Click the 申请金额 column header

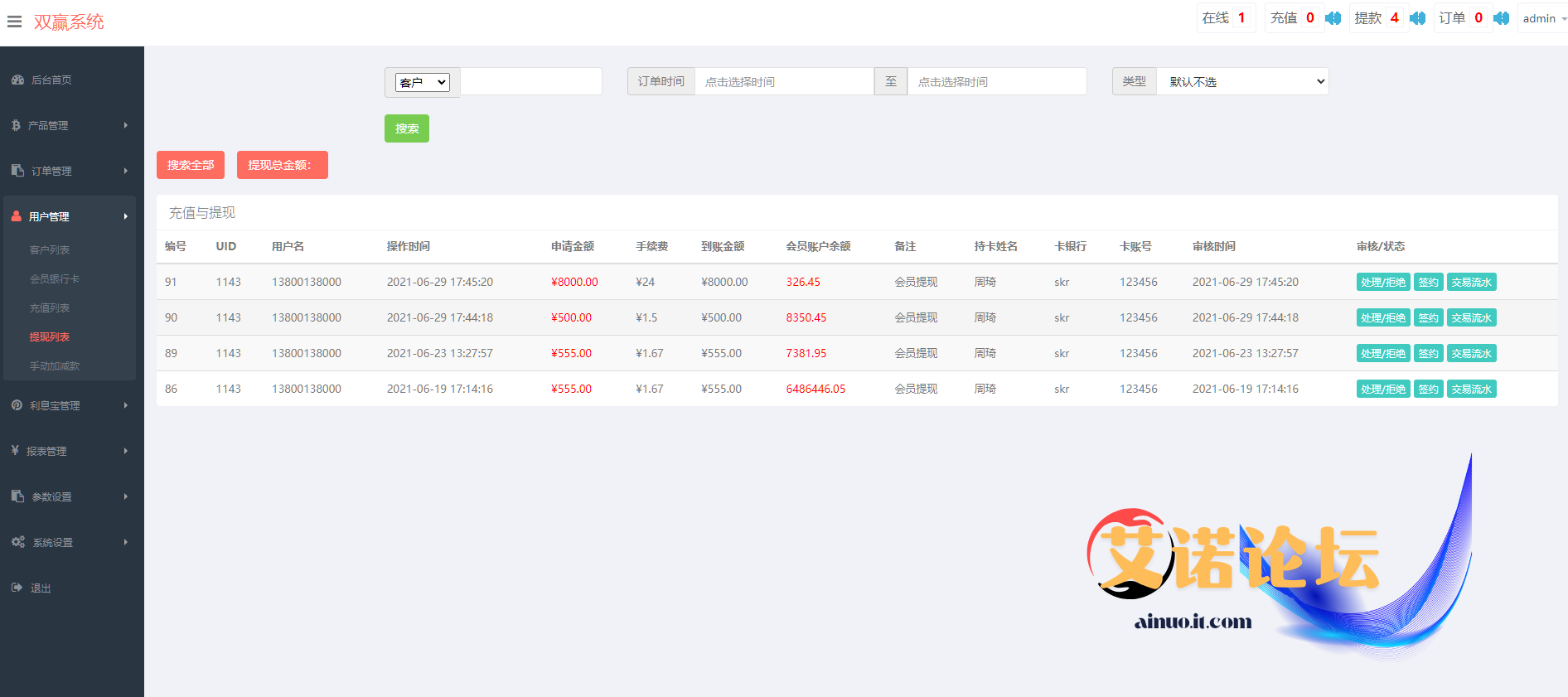573,246
